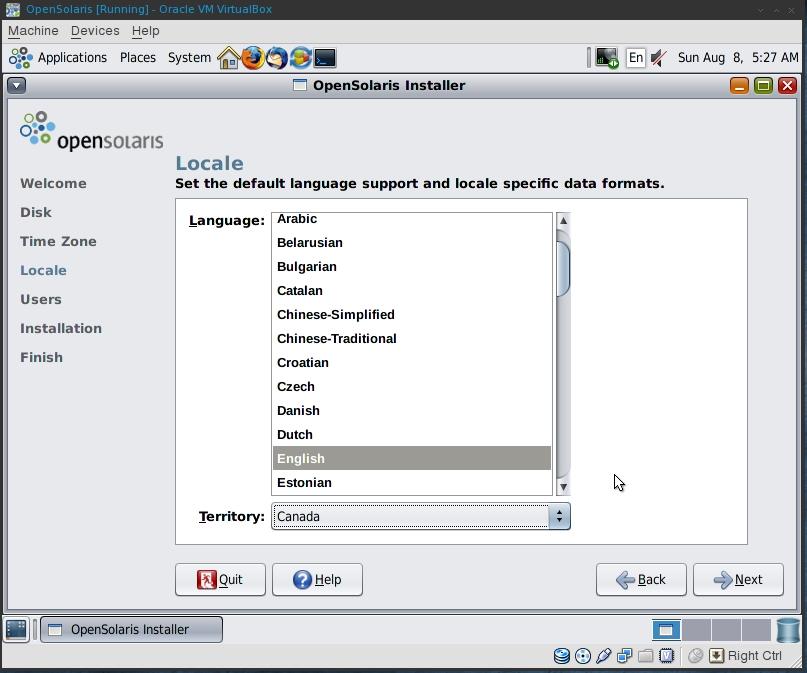Select Czech in the language list
The width and height of the screenshot is (807, 673).
(x=412, y=386)
